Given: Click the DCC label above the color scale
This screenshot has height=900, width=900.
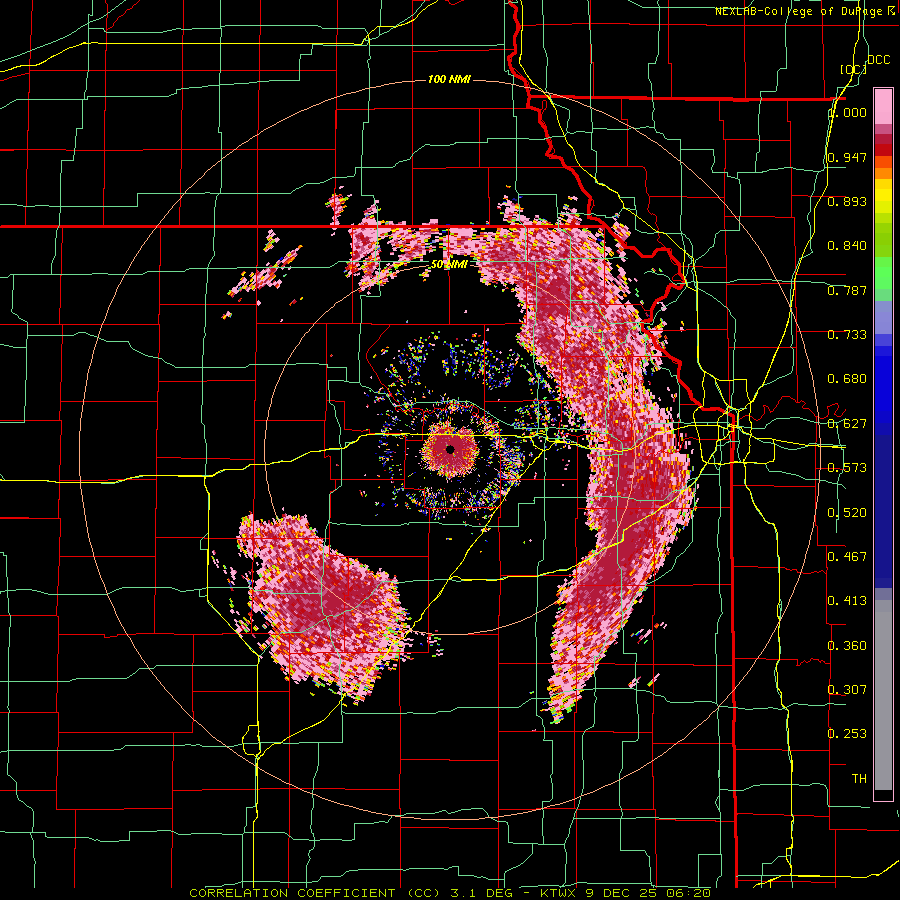Looking at the screenshot, I should 879,60.
